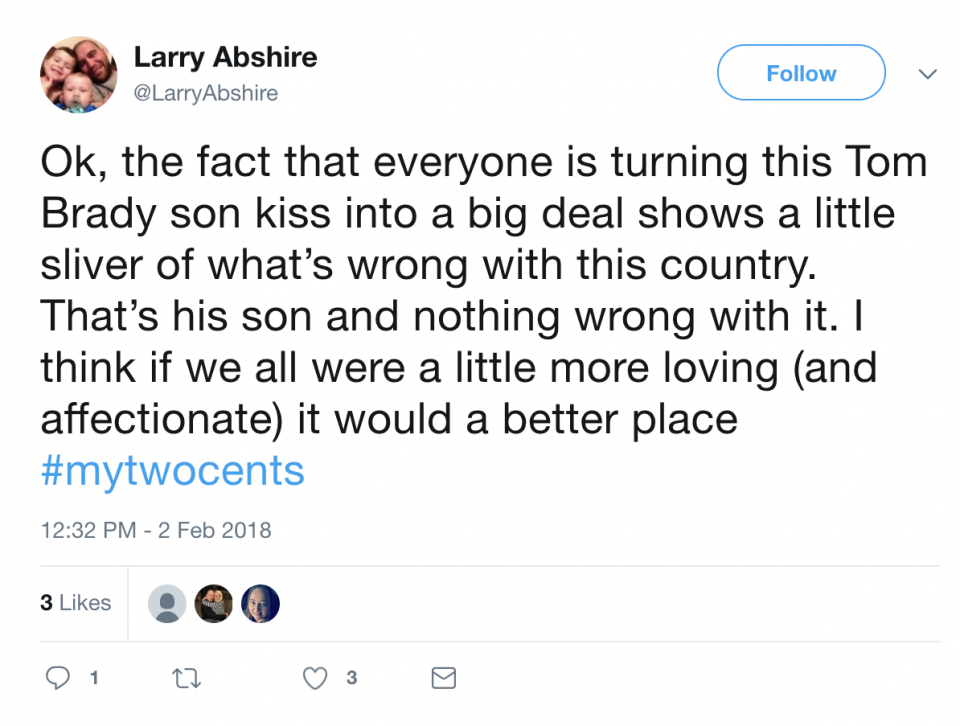Click the @LarryAbshire handle
The width and height of the screenshot is (960, 726).
pos(205,93)
